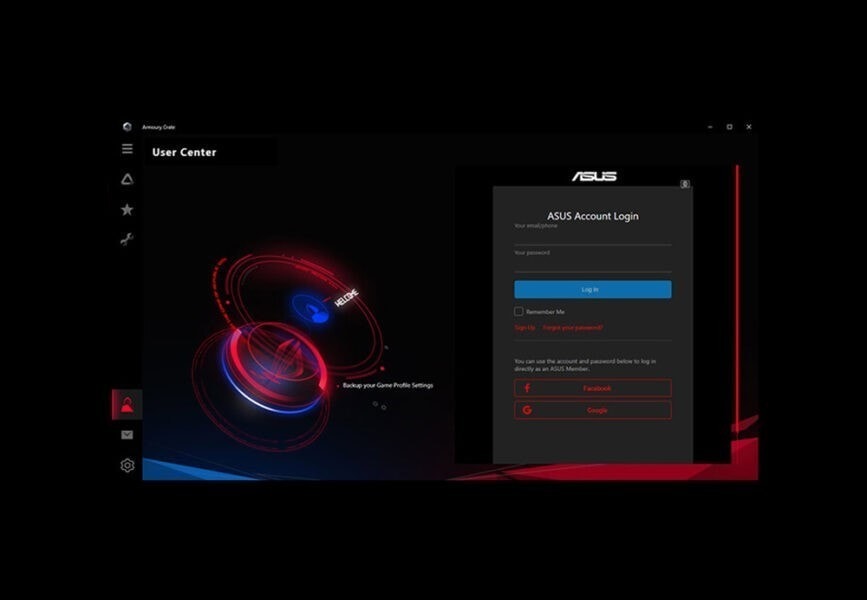Screen dimensions: 867x600
Task: Open the Settings gear in the sidebar
Action: click(x=127, y=465)
